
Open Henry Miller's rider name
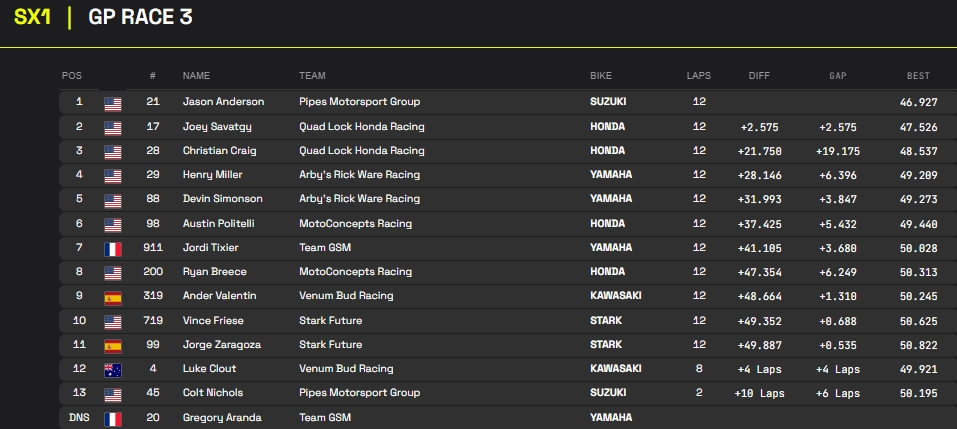pyautogui.click(x=212, y=175)
